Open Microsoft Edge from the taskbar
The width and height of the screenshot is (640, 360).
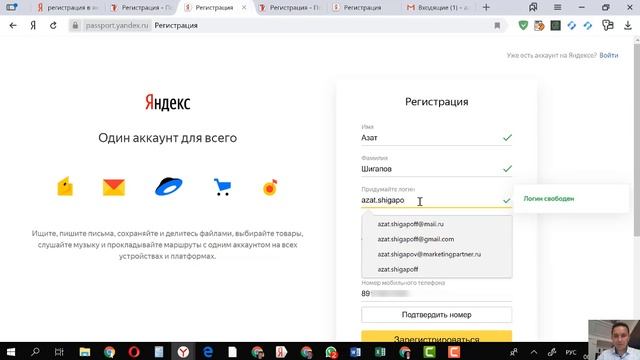click(208, 351)
